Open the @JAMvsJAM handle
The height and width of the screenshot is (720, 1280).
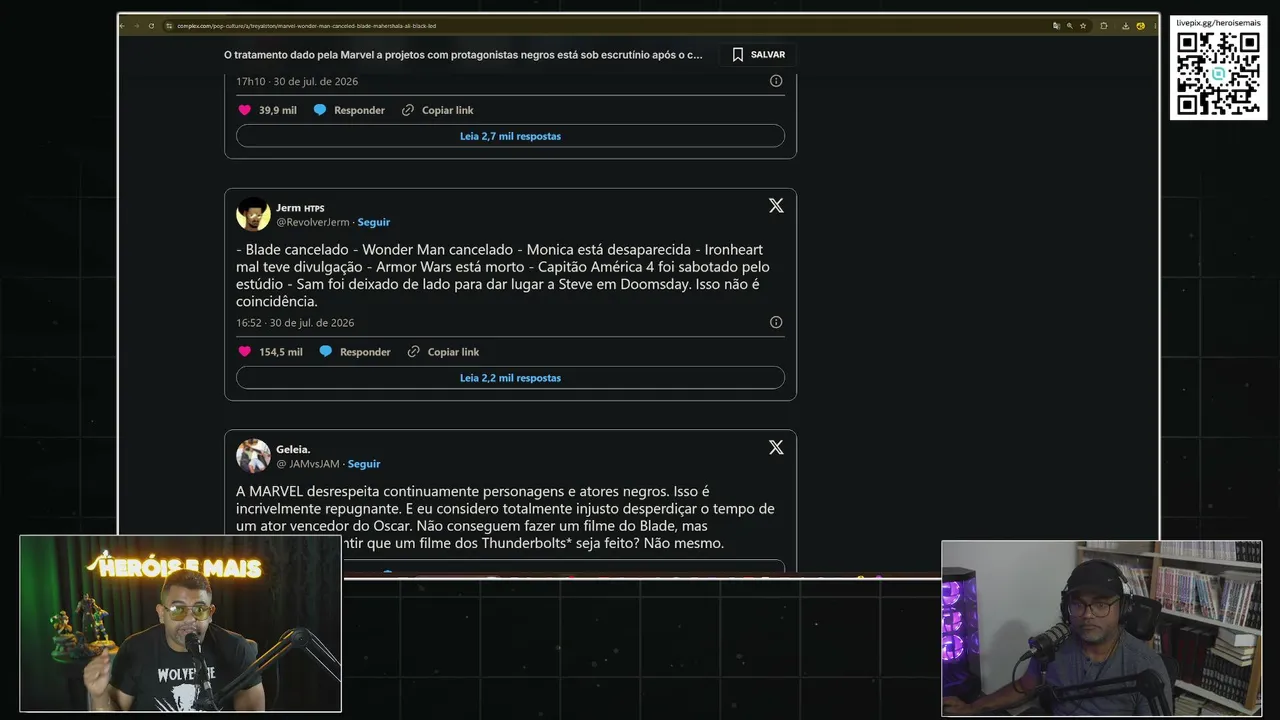pos(308,464)
